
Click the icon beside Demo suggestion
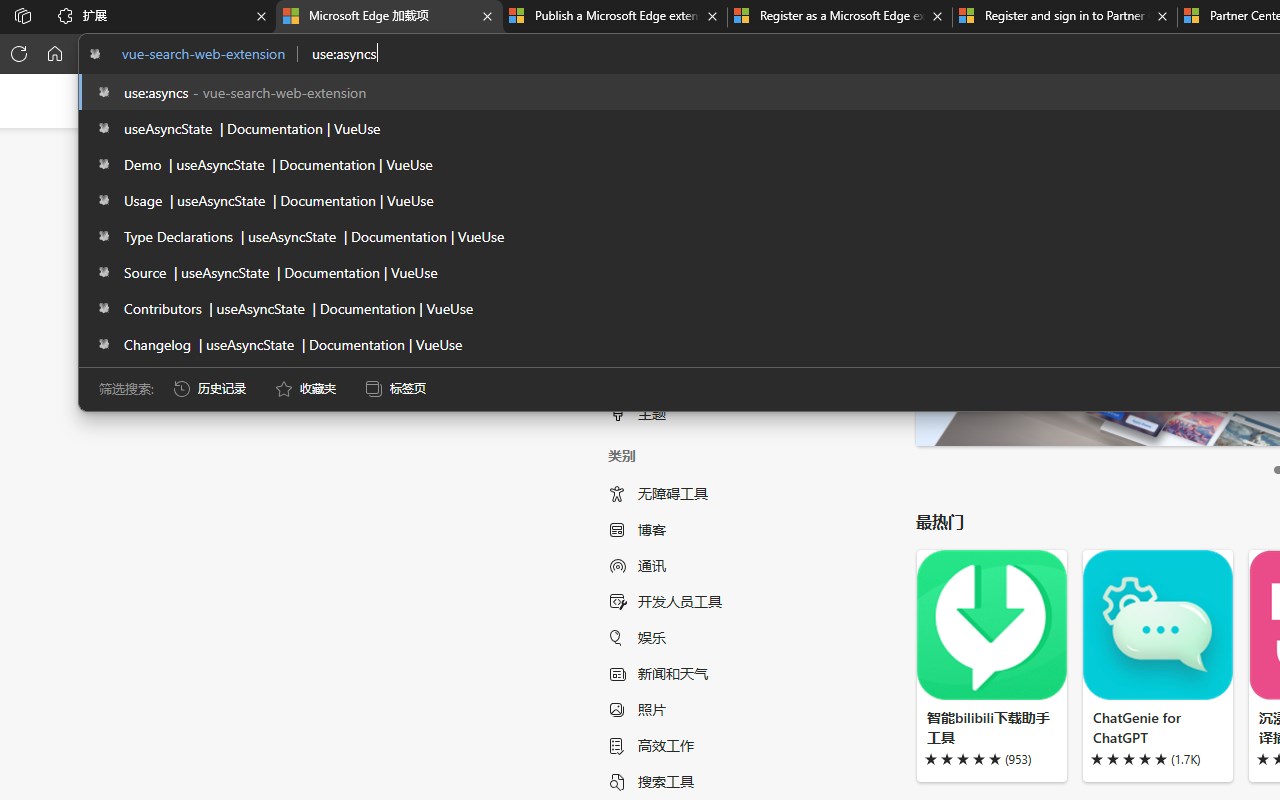point(104,164)
